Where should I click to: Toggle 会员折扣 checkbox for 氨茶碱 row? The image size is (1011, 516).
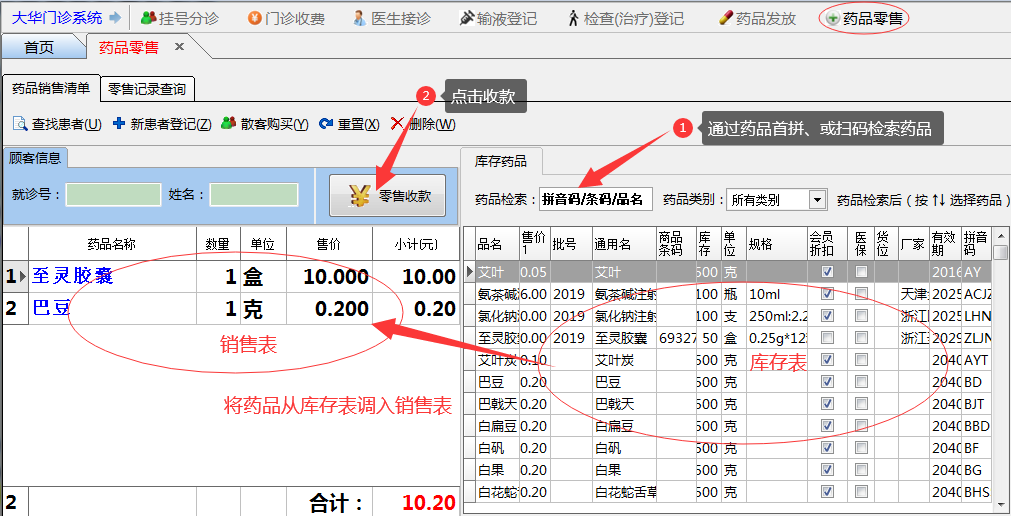click(827, 294)
